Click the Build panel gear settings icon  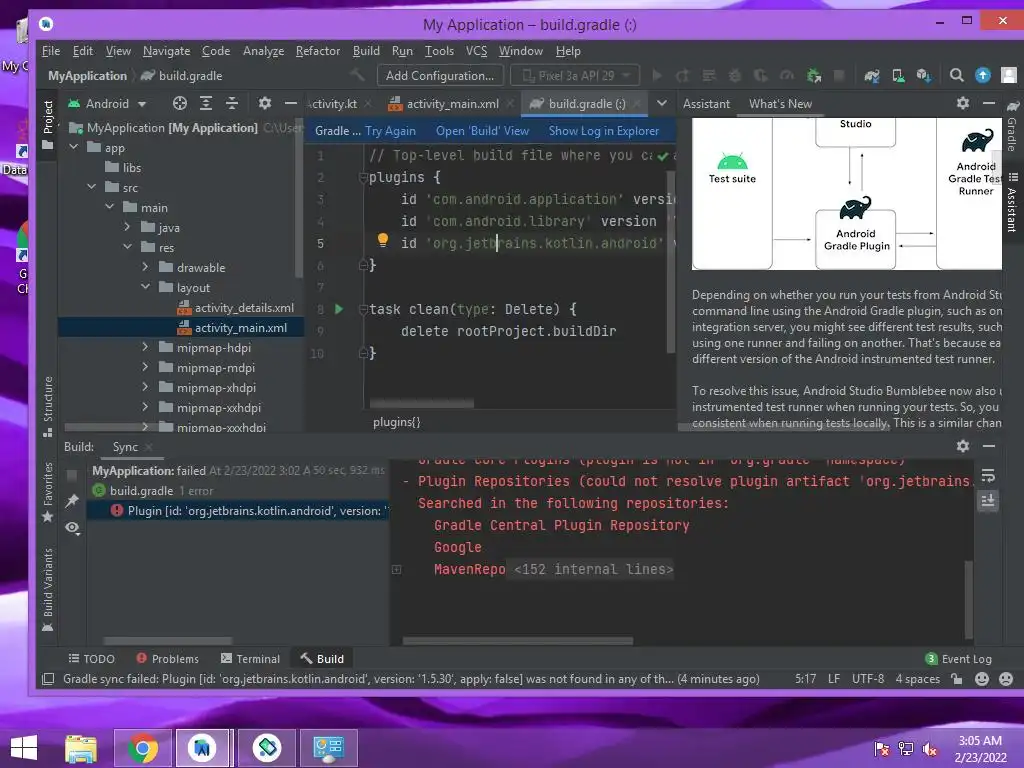coord(963,446)
